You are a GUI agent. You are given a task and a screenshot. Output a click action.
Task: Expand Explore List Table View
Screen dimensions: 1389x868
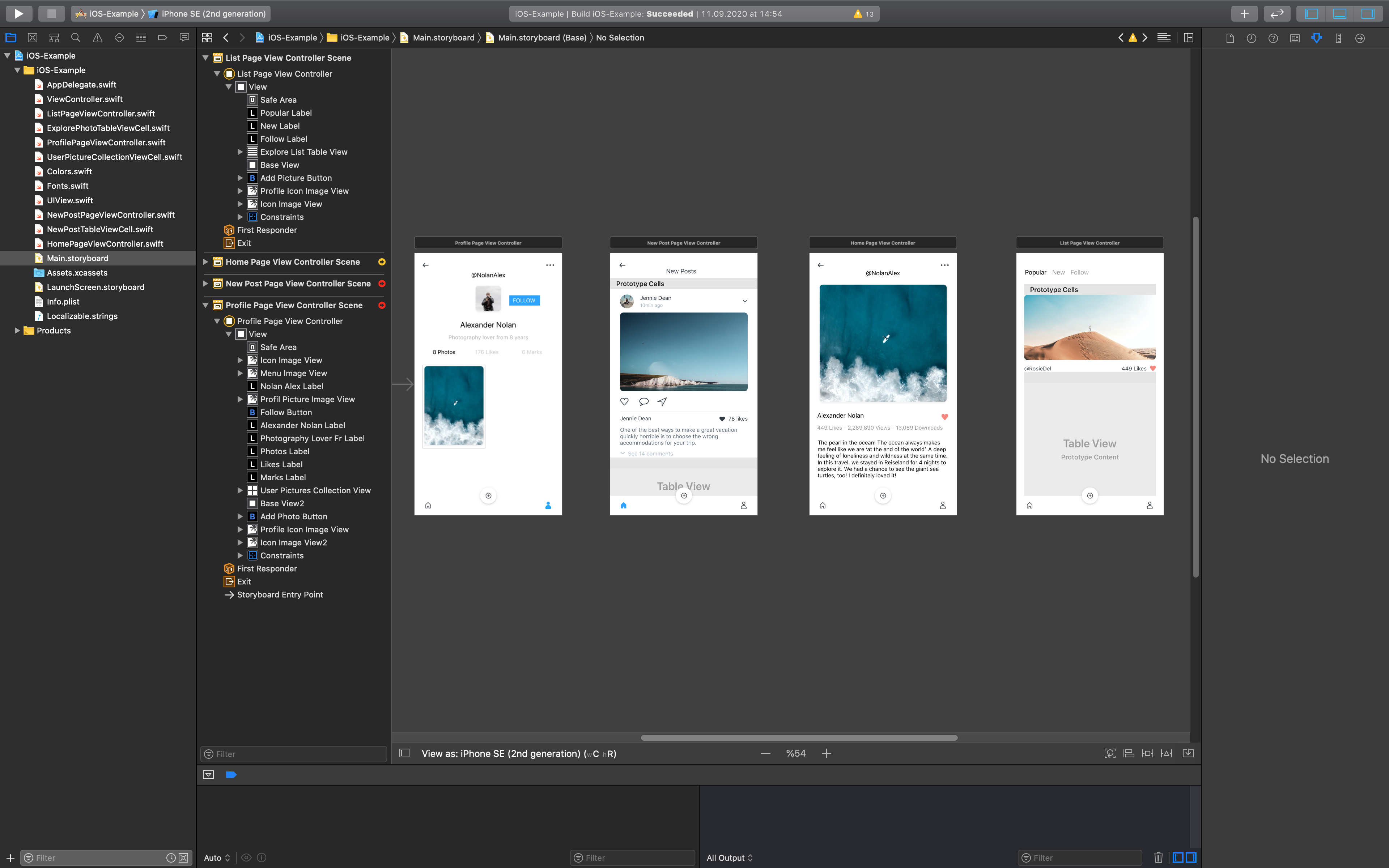240,152
